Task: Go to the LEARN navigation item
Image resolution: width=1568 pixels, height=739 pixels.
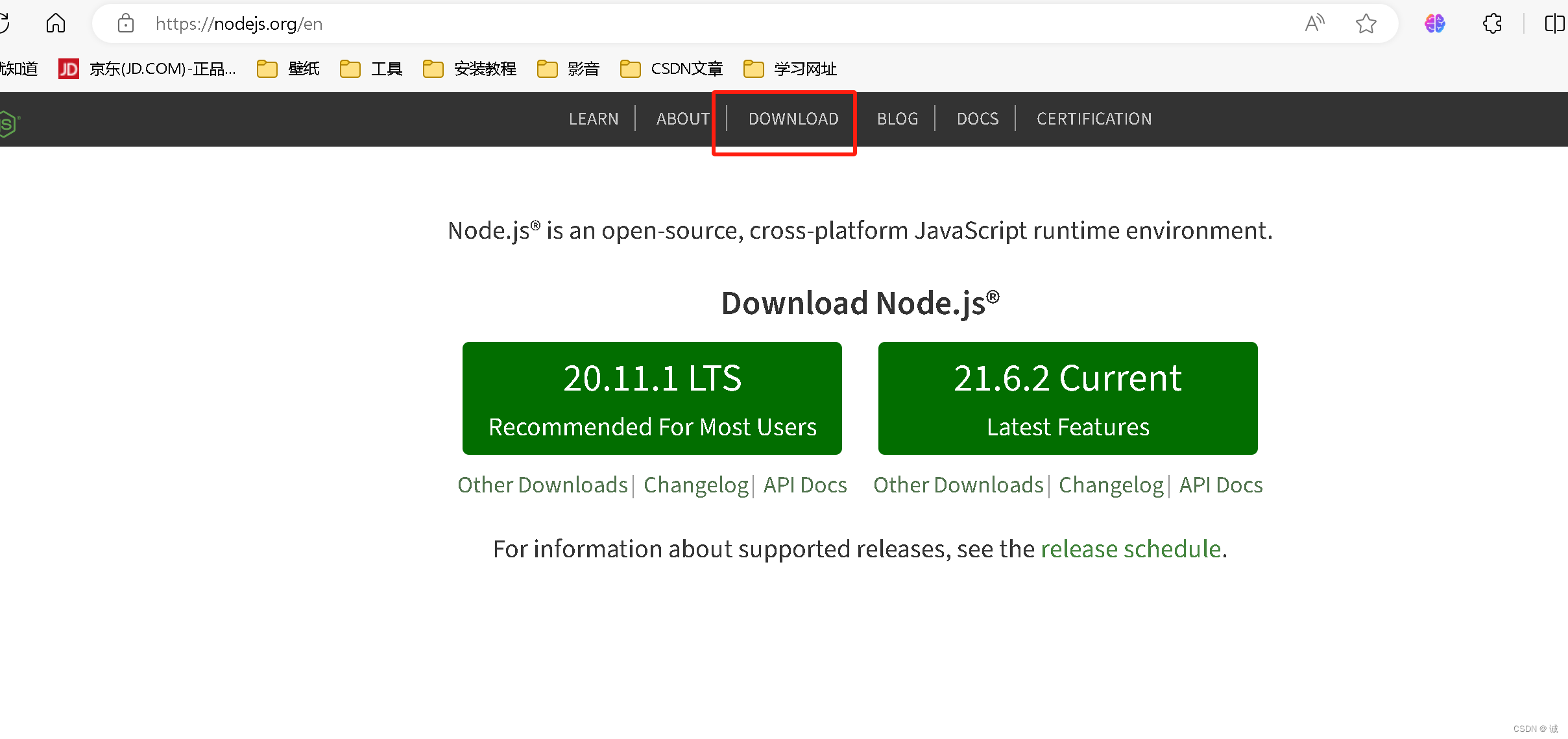Action: point(593,119)
